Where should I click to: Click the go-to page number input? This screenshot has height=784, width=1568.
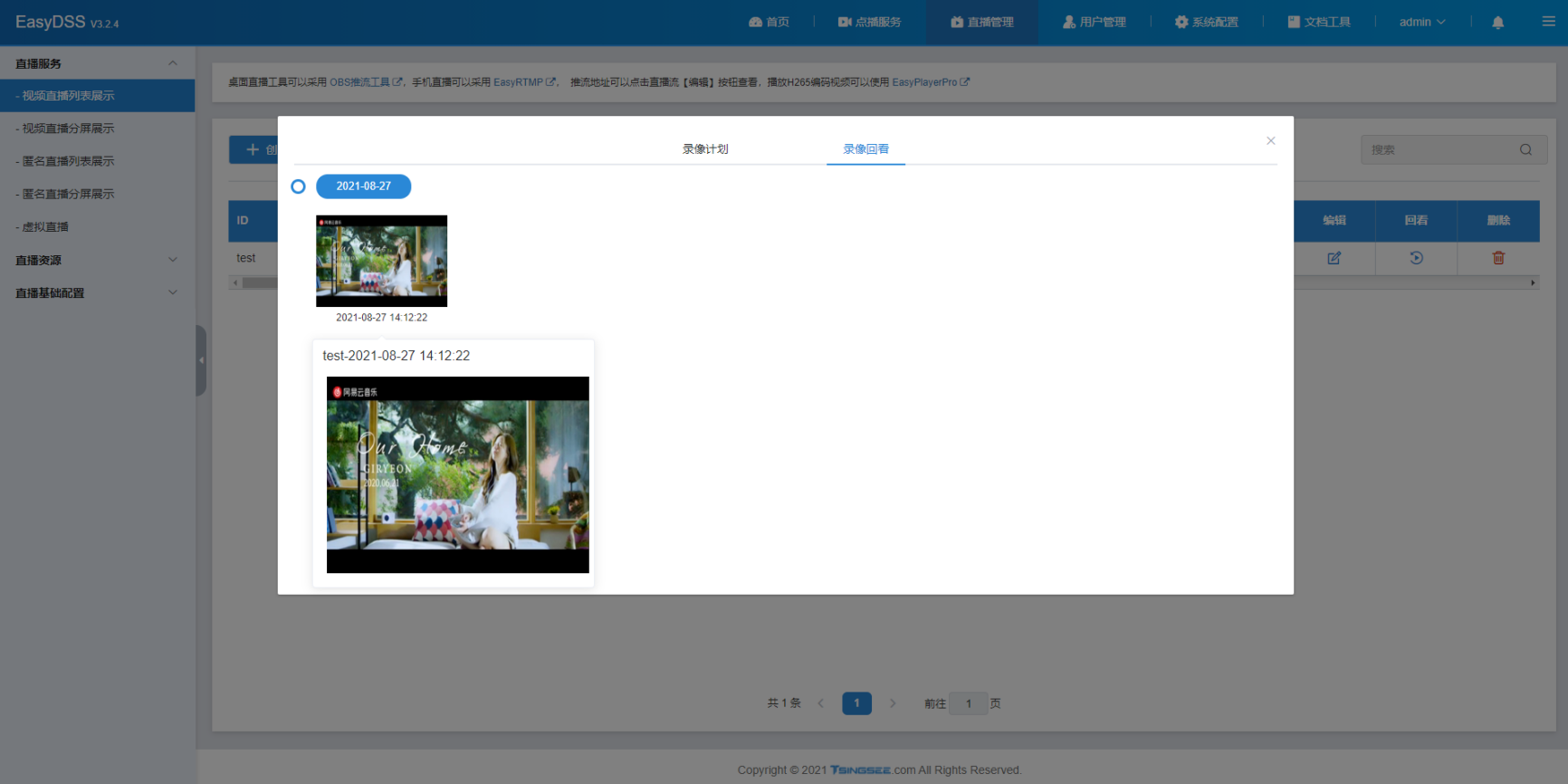tap(969, 703)
